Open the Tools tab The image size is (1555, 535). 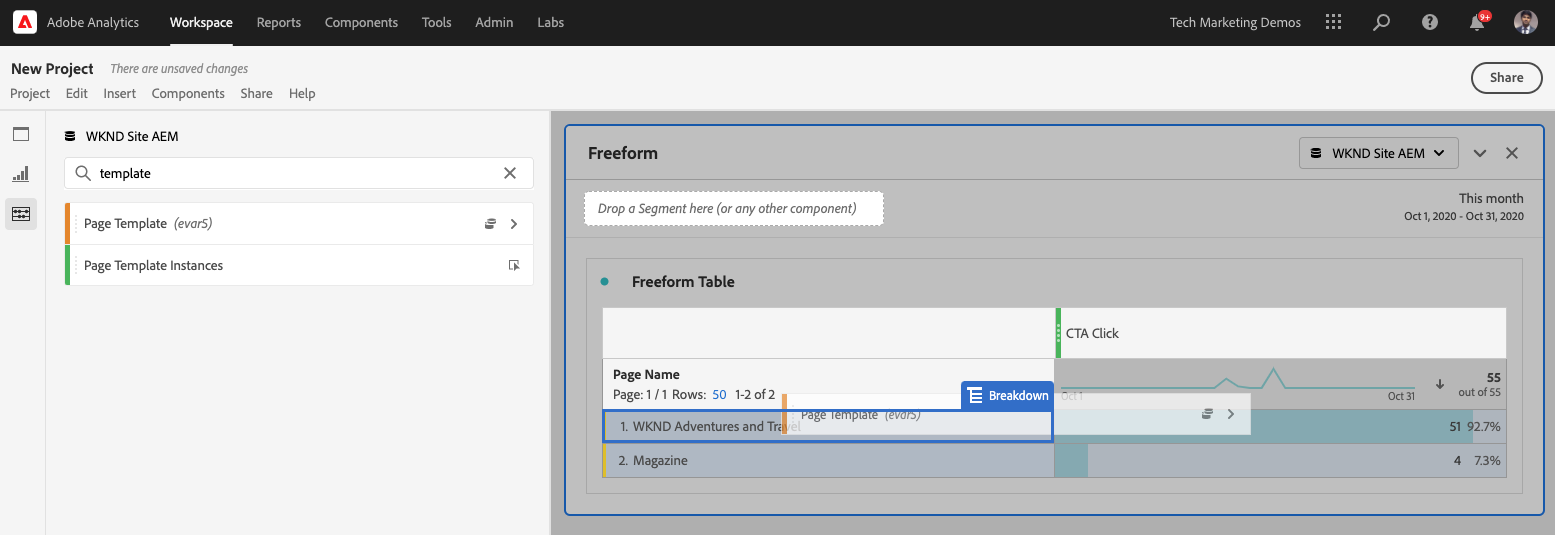pyautogui.click(x=437, y=22)
